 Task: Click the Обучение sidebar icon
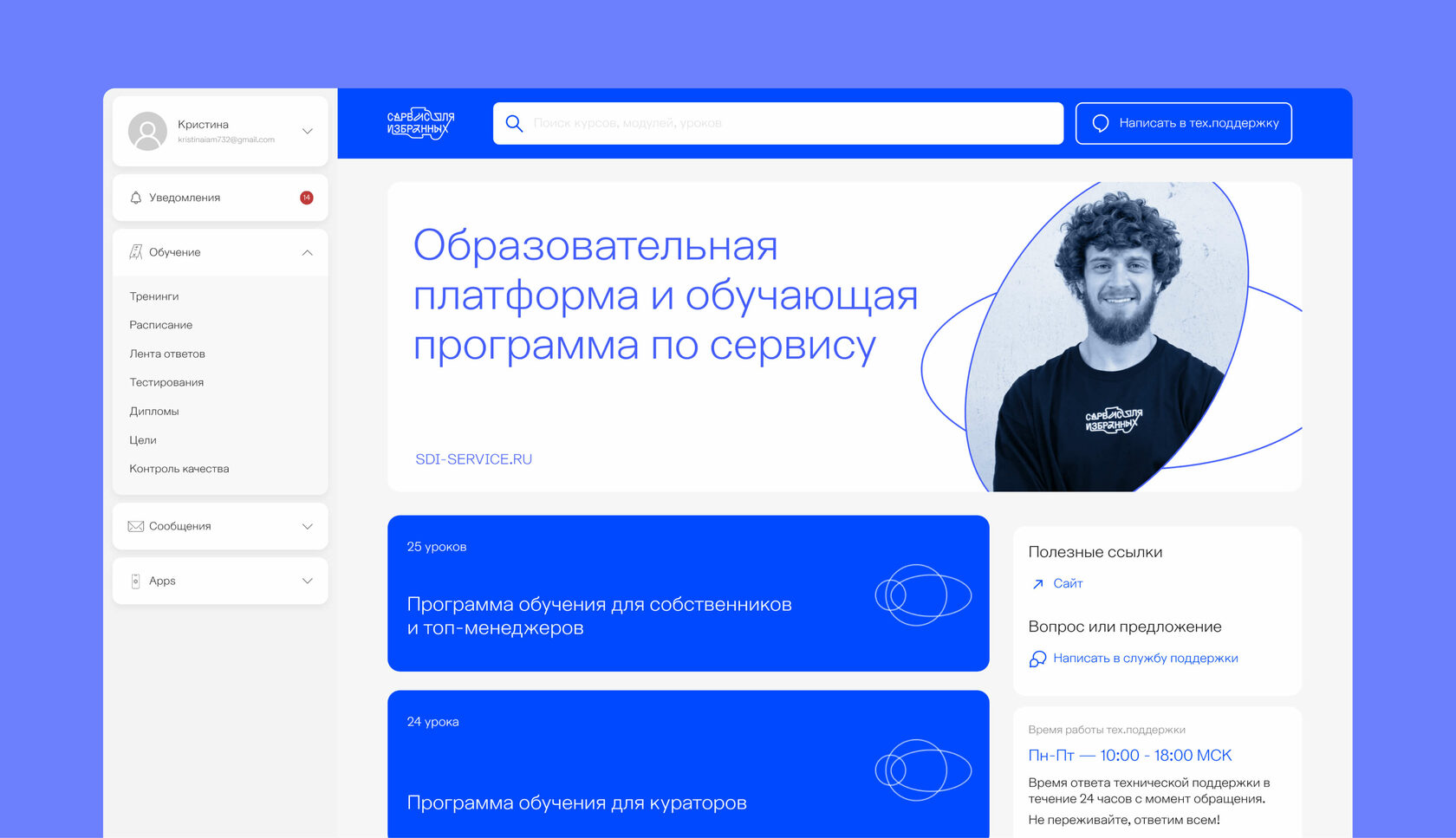136,252
